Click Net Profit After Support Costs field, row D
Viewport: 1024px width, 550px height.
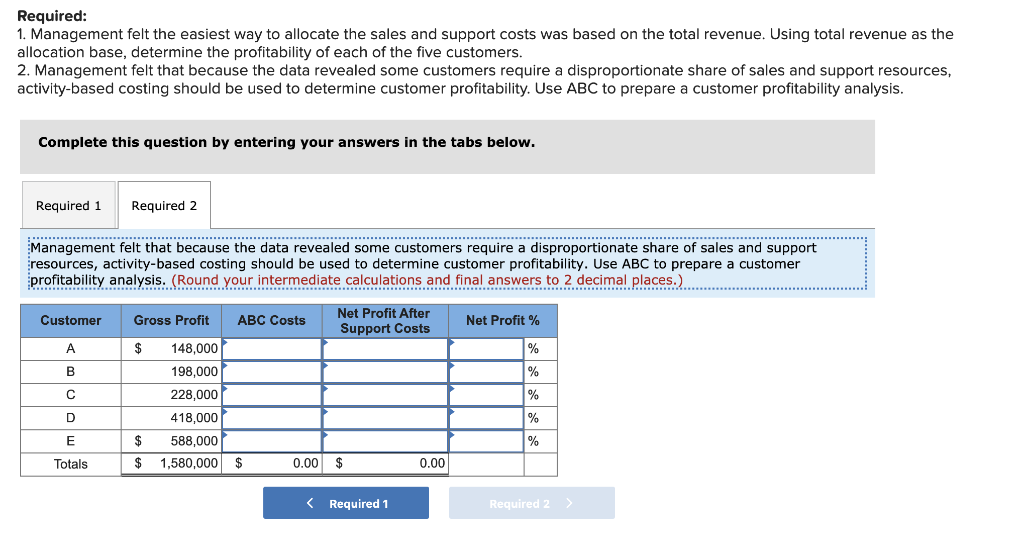tap(385, 417)
